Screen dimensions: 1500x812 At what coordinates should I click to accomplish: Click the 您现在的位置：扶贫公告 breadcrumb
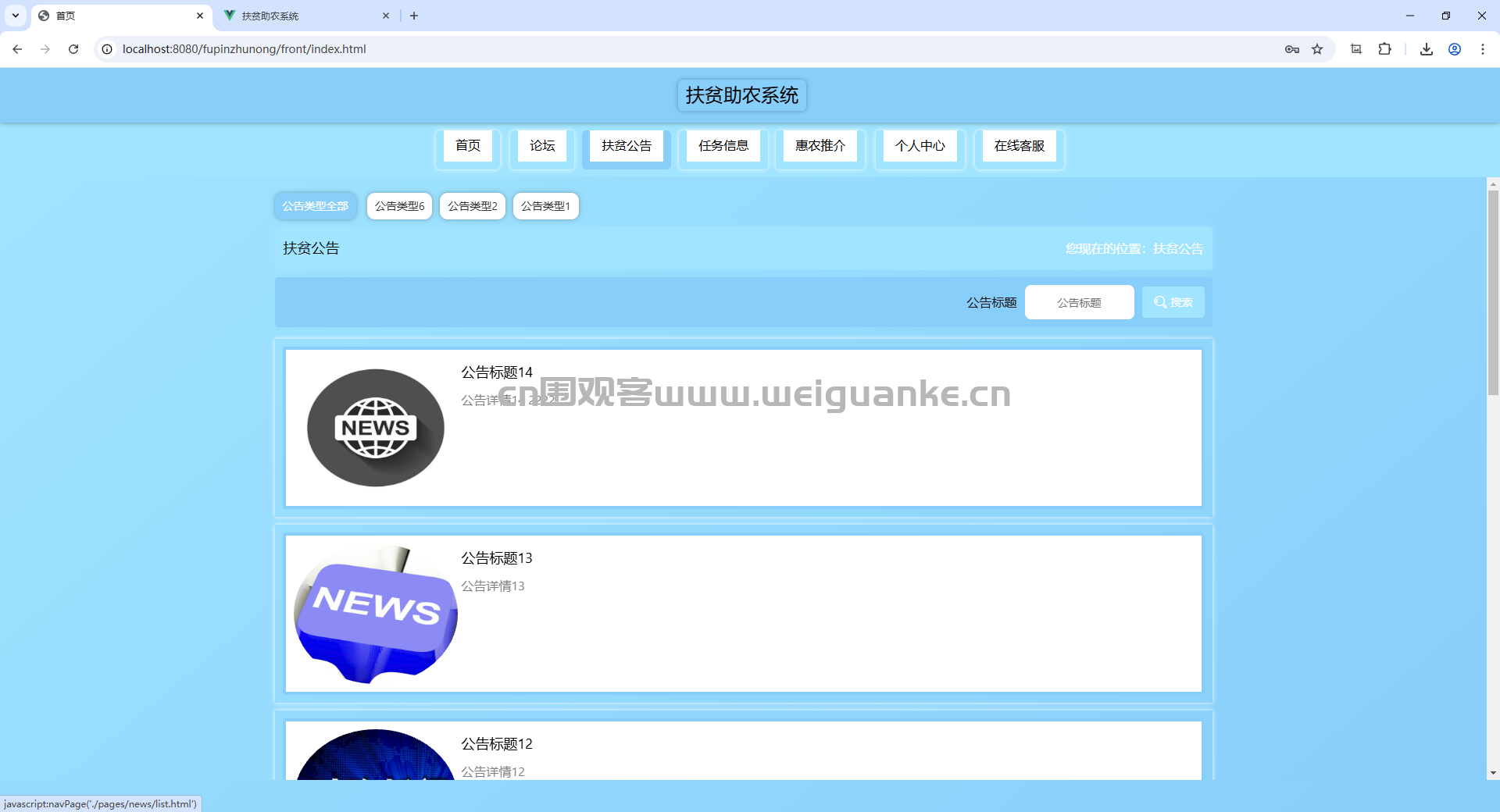coord(1134,248)
